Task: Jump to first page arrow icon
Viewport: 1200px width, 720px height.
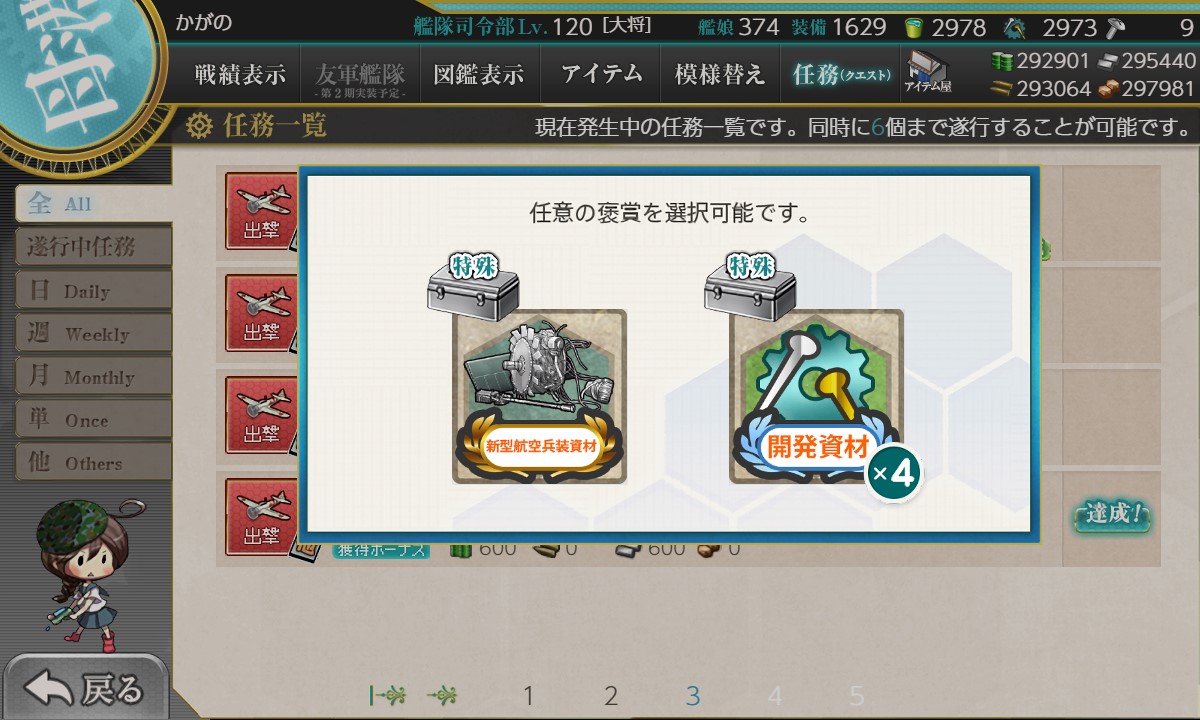Action: pos(386,695)
